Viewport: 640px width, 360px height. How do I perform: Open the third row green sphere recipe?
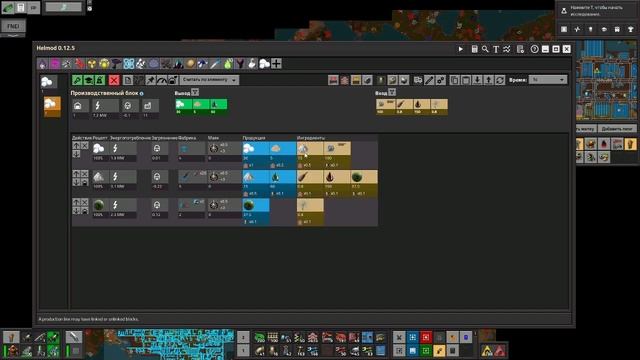click(x=98, y=206)
